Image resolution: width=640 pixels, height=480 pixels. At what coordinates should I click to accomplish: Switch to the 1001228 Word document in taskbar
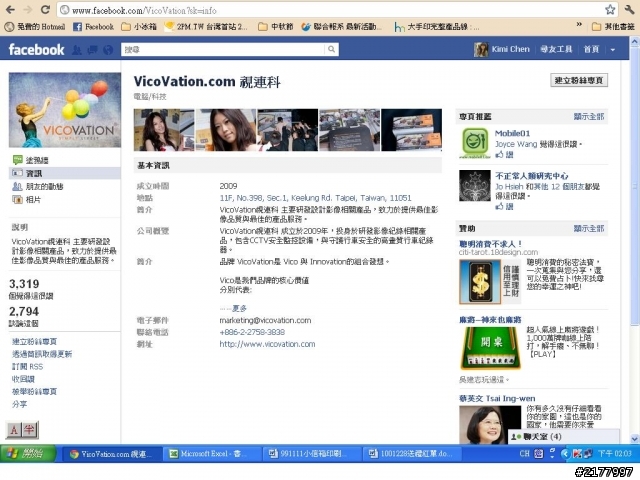(x=412, y=453)
